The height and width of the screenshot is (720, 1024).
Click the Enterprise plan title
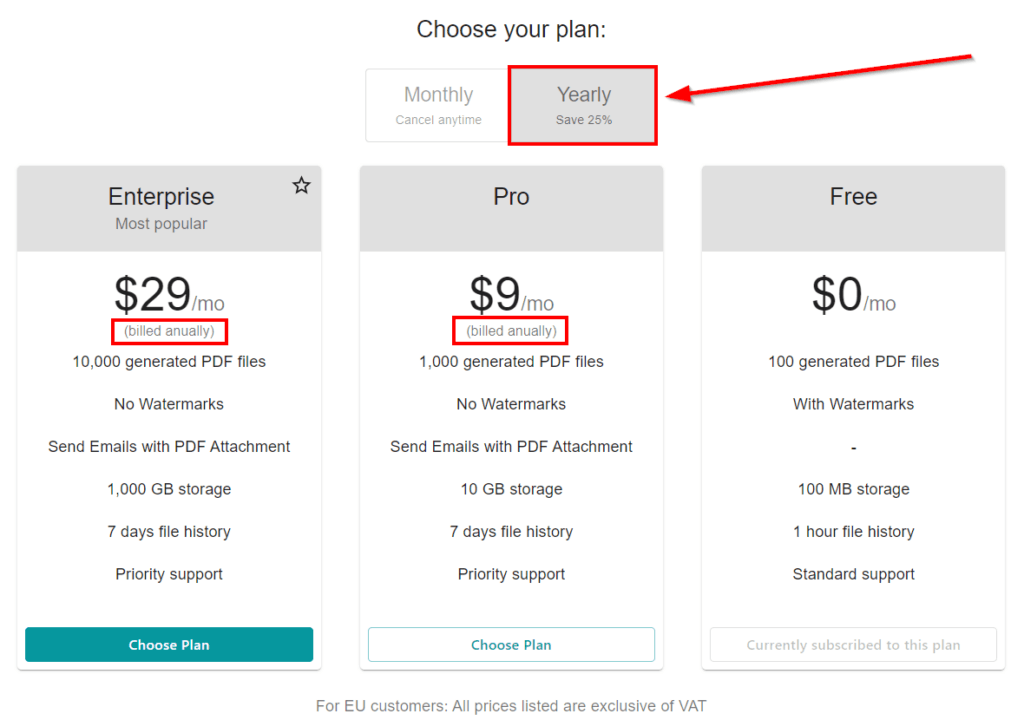click(x=161, y=197)
